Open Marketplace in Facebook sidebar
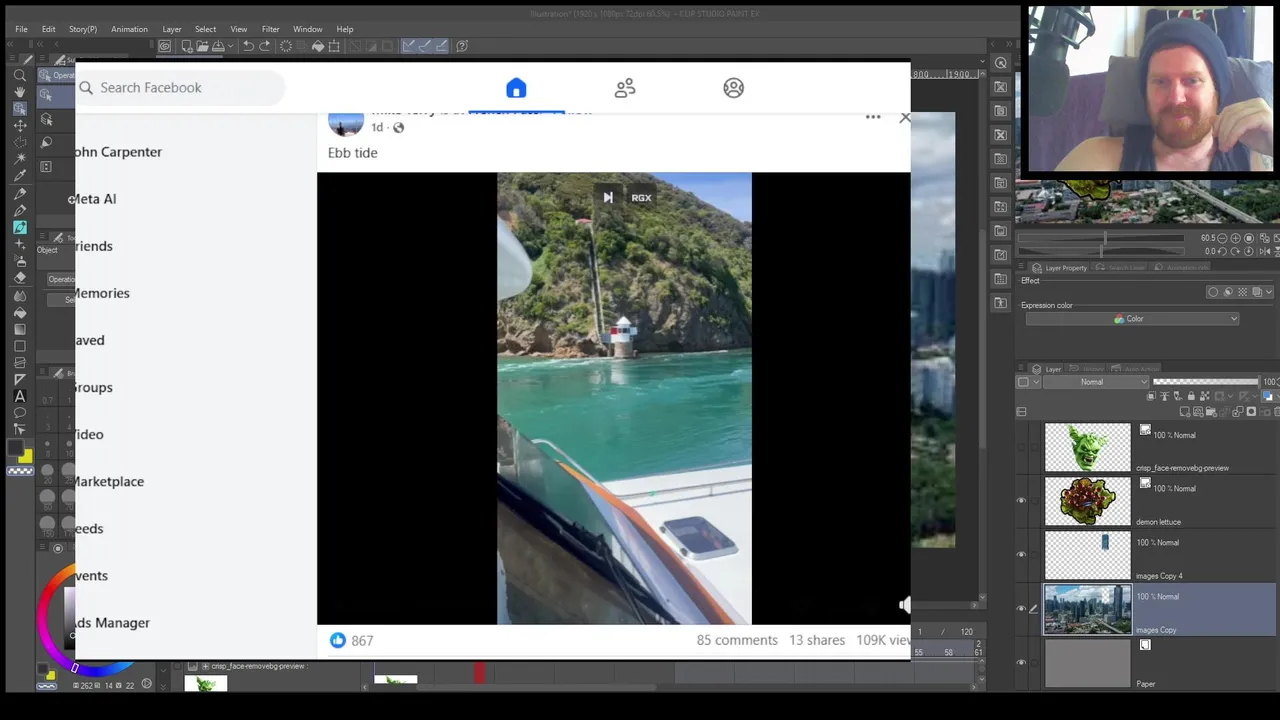This screenshot has height=720, width=1280. (108, 481)
